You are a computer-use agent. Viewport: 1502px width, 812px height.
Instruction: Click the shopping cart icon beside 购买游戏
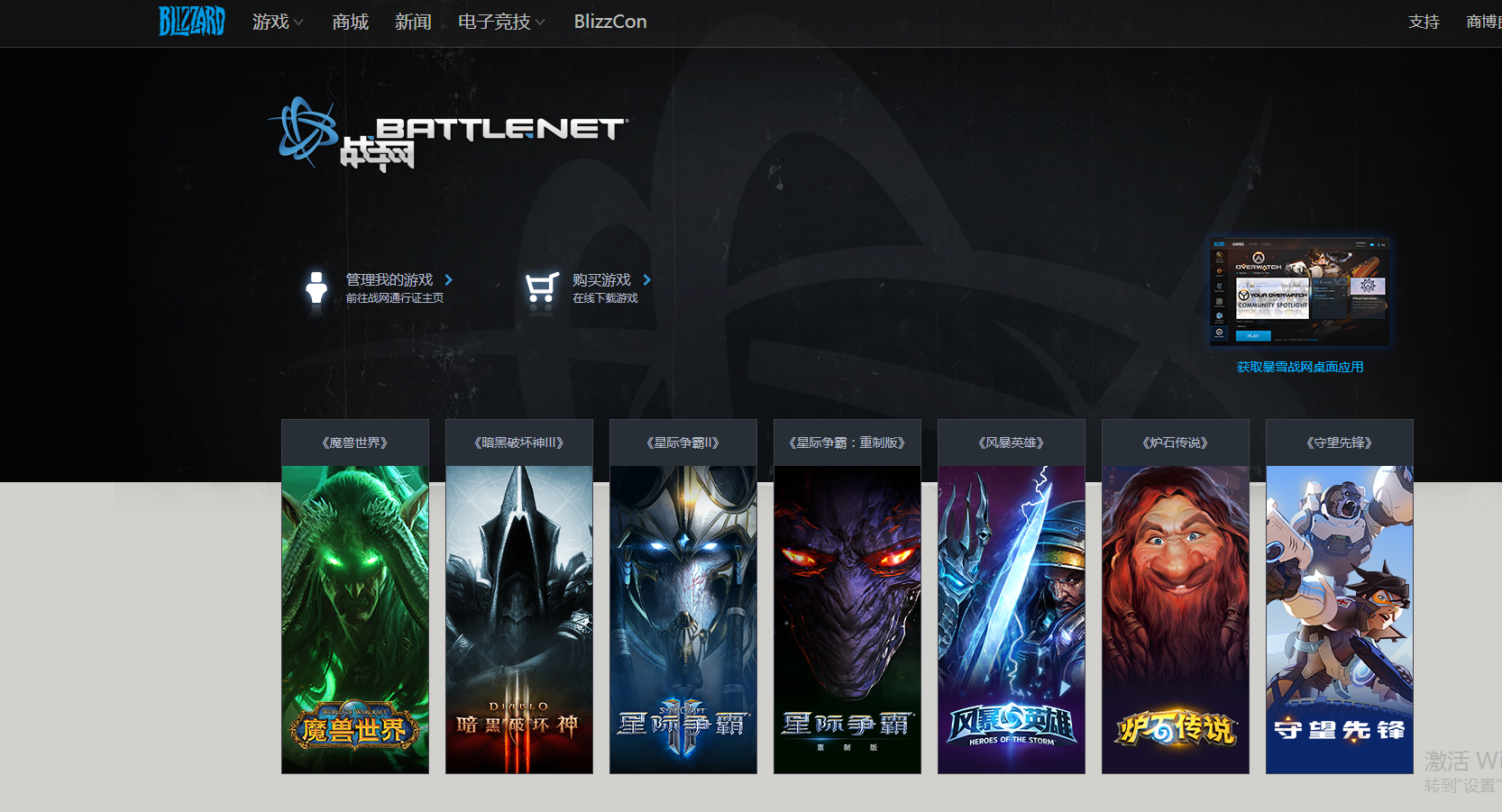pos(542,288)
